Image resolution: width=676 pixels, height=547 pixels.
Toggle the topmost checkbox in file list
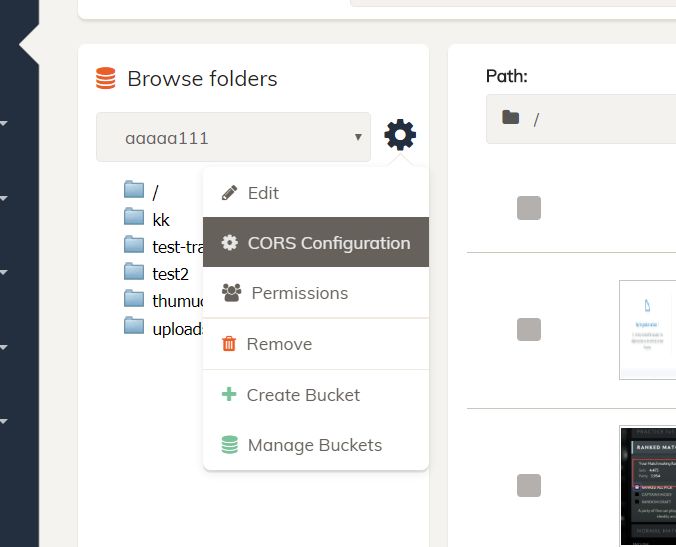(x=529, y=208)
